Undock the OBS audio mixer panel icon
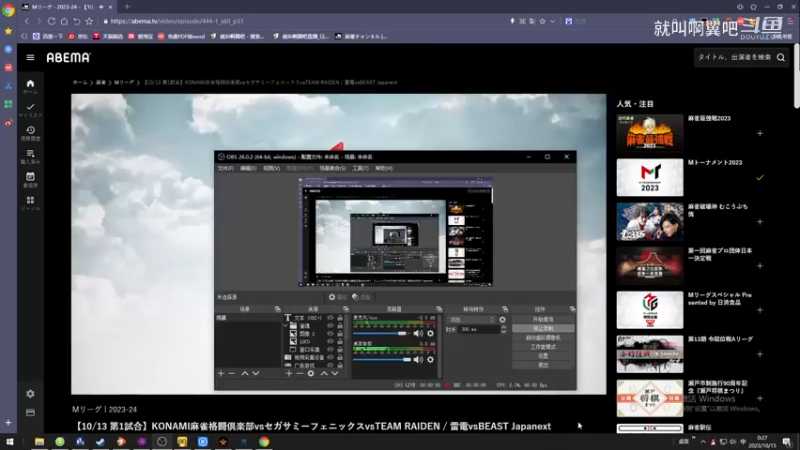Viewport: 800px width, 450px height. (439, 309)
